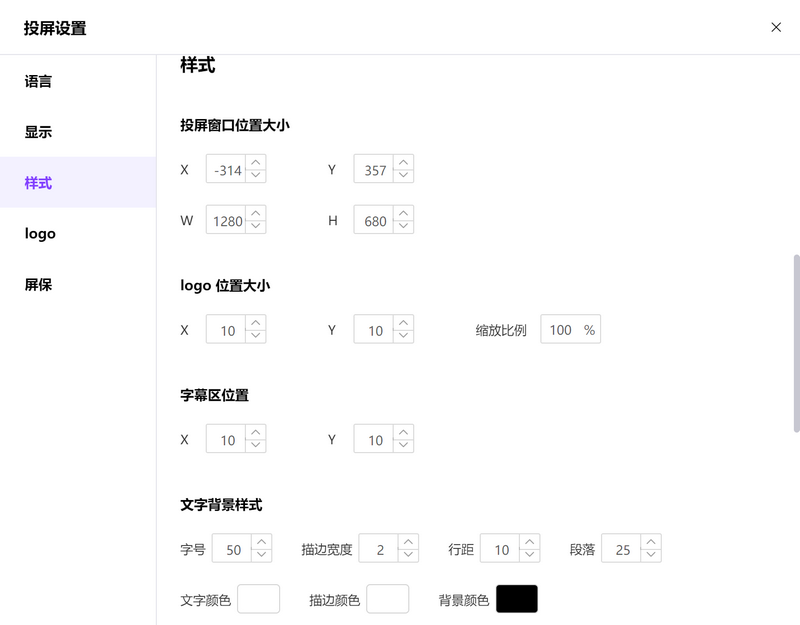Increase the window position X value
This screenshot has width=800, height=625.
click(256, 162)
